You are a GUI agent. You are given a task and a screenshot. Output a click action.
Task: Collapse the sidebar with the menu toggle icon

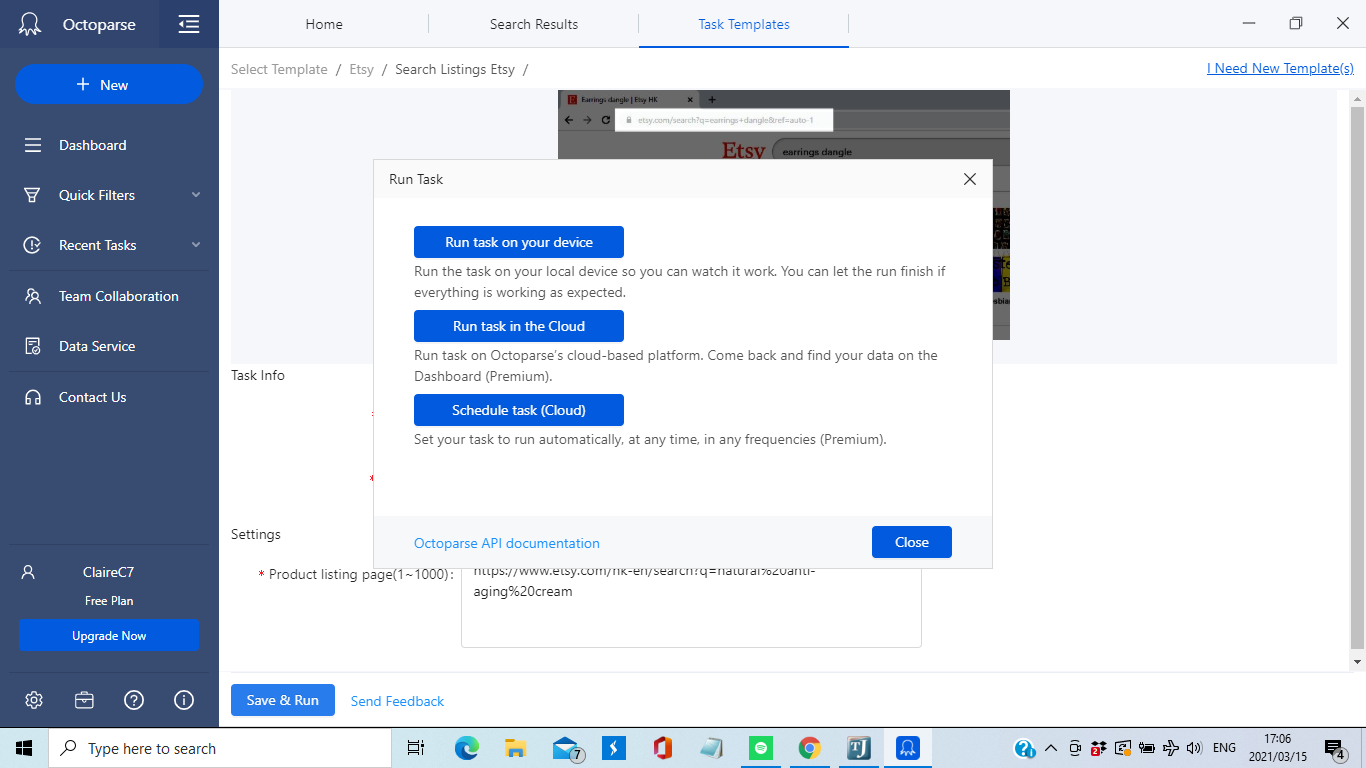[189, 24]
